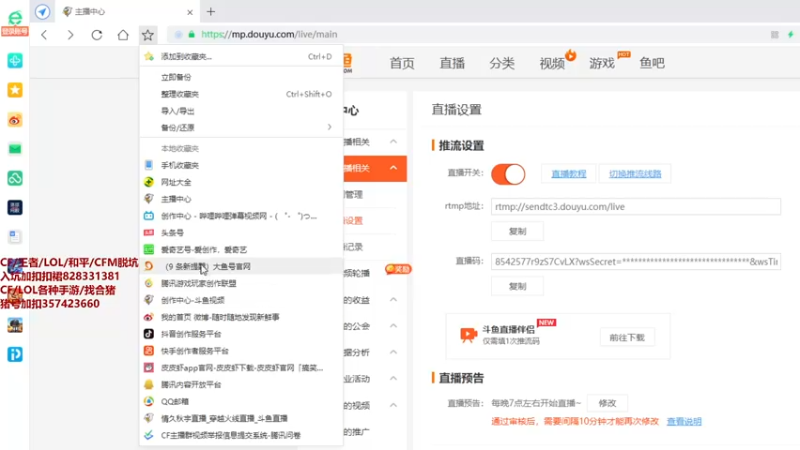The image size is (800, 450).
Task: Click the rtmp地址 input field
Action: pyautogui.click(x=636, y=207)
